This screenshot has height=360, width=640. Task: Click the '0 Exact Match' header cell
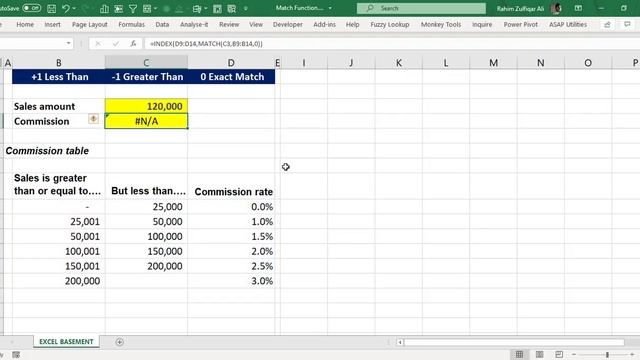231,77
